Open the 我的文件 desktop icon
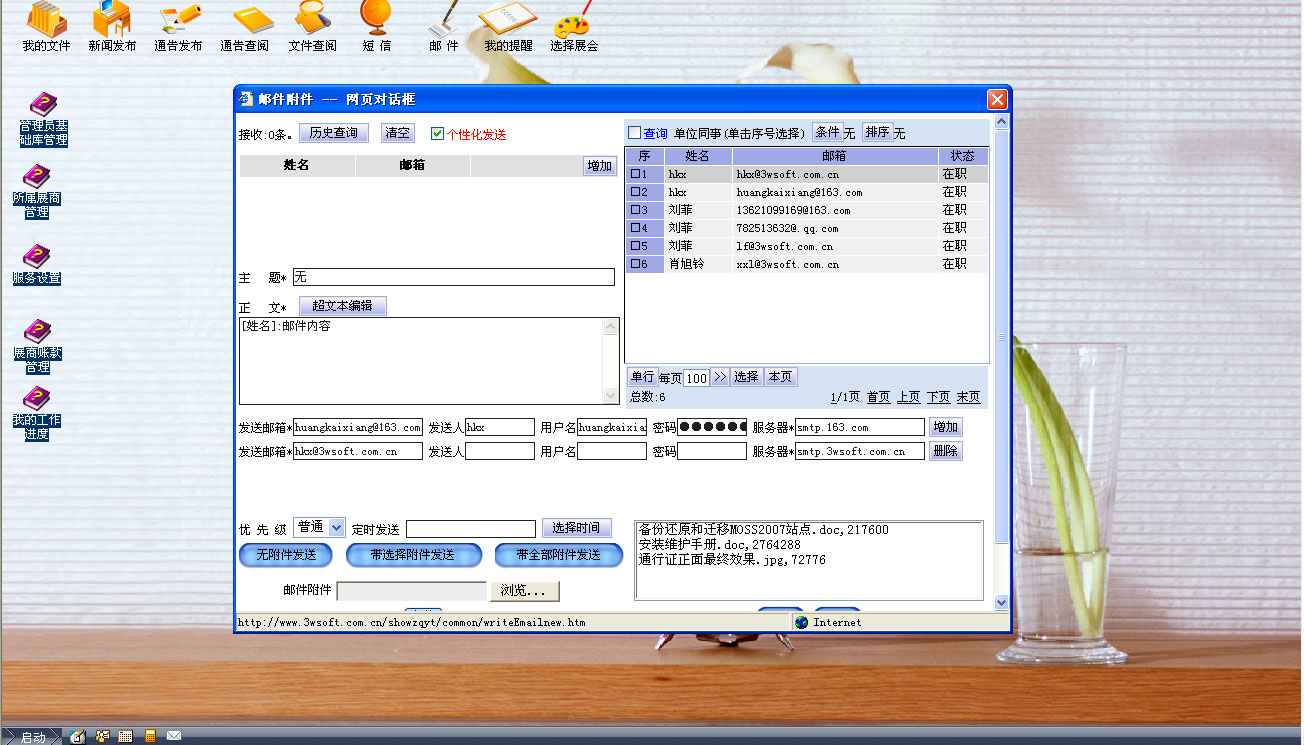The width and height of the screenshot is (1304, 745). pos(46,24)
